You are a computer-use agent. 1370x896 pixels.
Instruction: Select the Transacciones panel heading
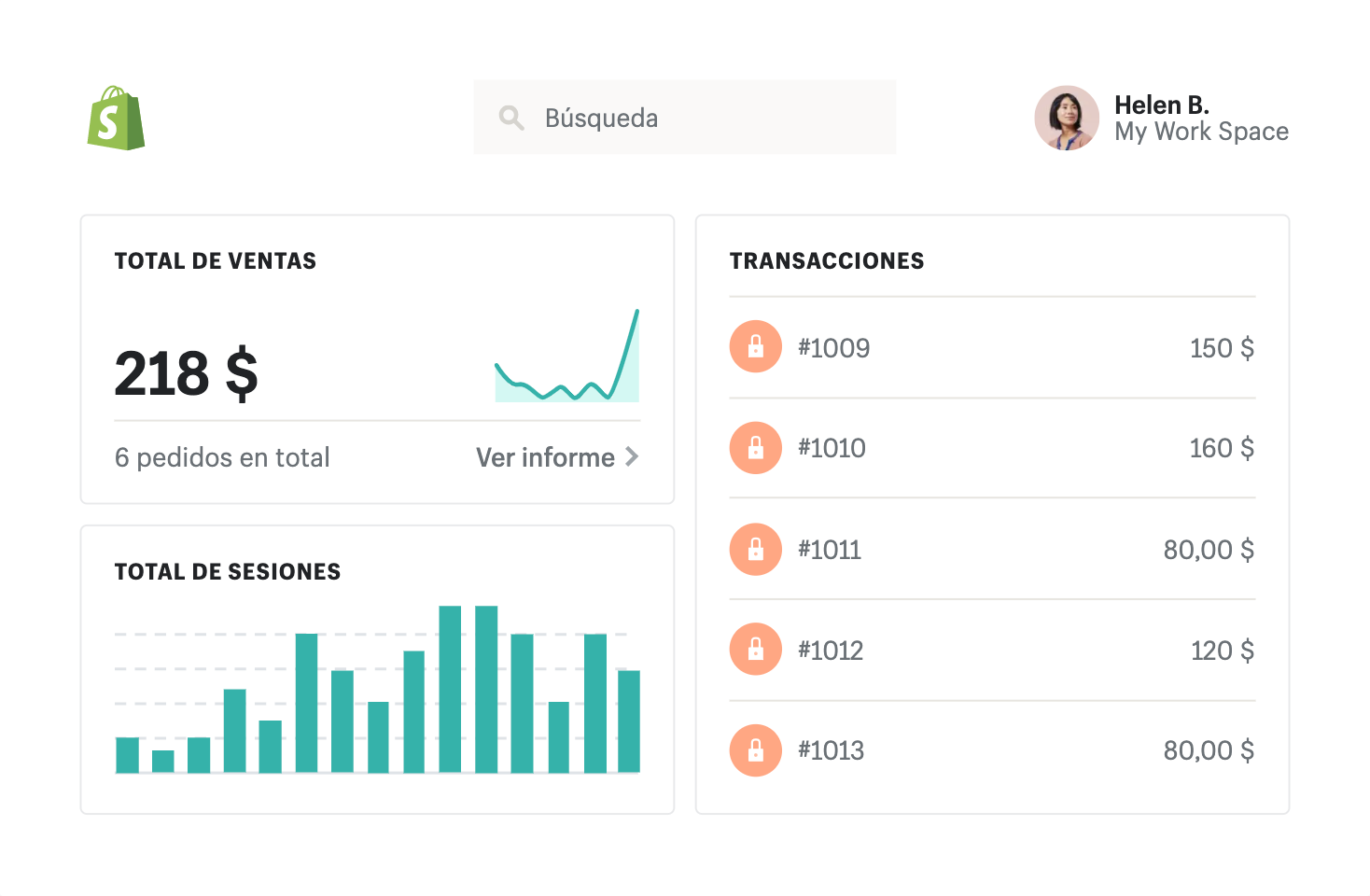point(827,261)
